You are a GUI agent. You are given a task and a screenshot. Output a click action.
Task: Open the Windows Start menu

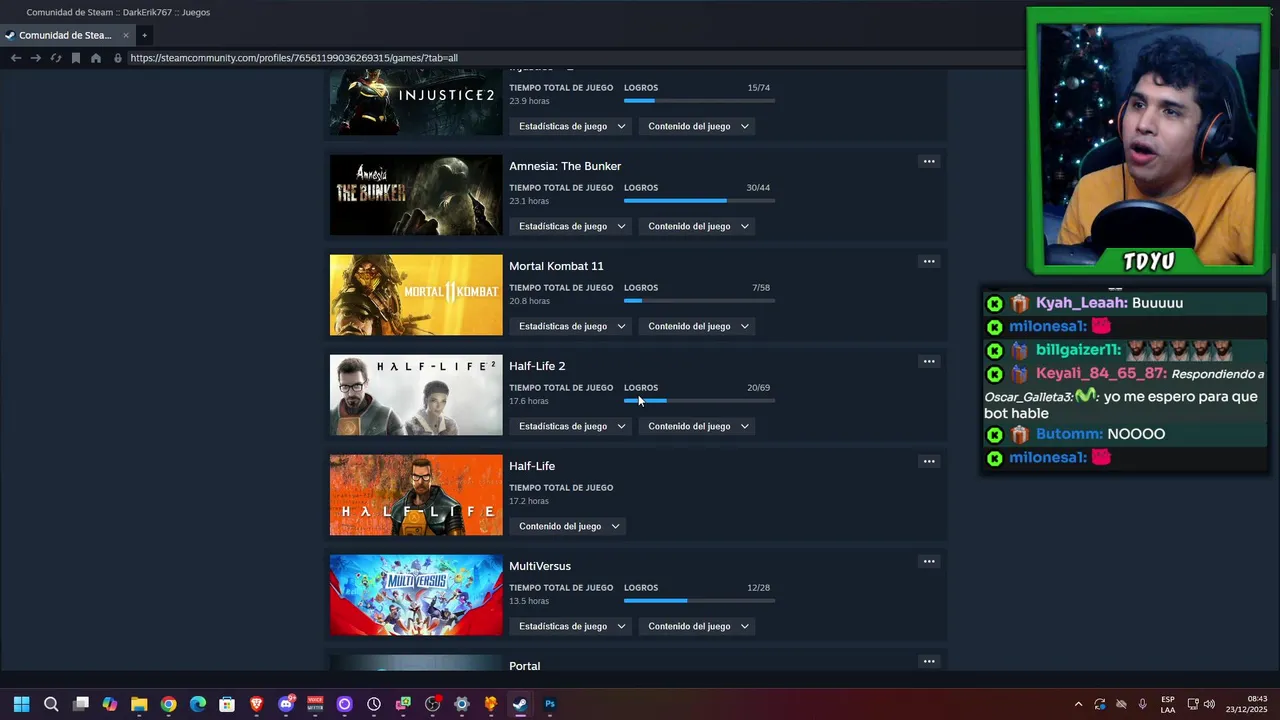pos(21,704)
